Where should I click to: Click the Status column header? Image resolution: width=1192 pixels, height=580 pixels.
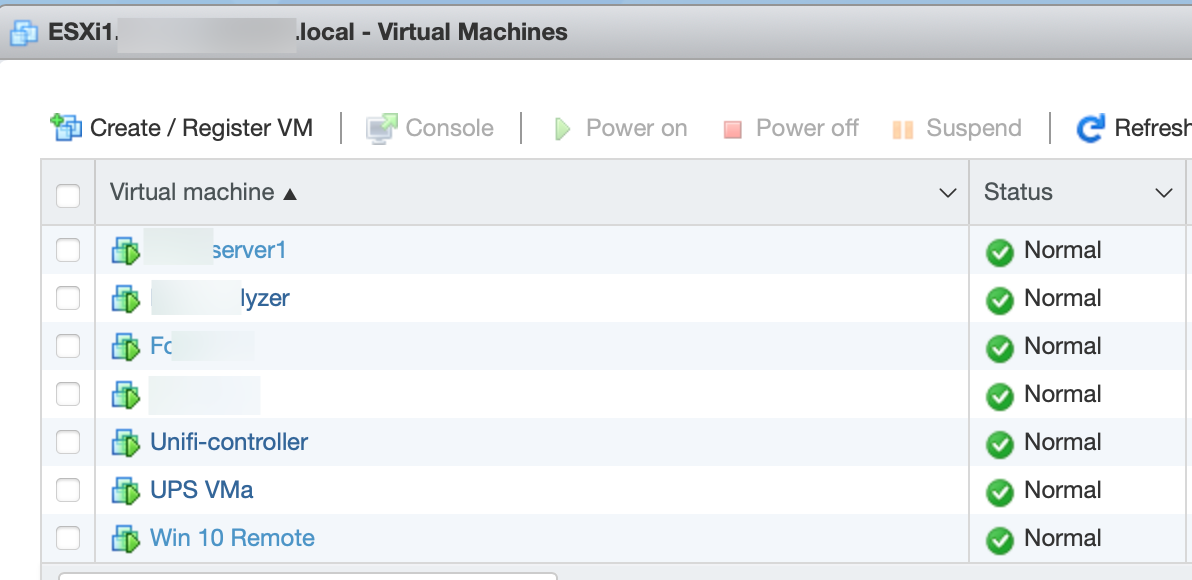pyautogui.click(x=1018, y=192)
